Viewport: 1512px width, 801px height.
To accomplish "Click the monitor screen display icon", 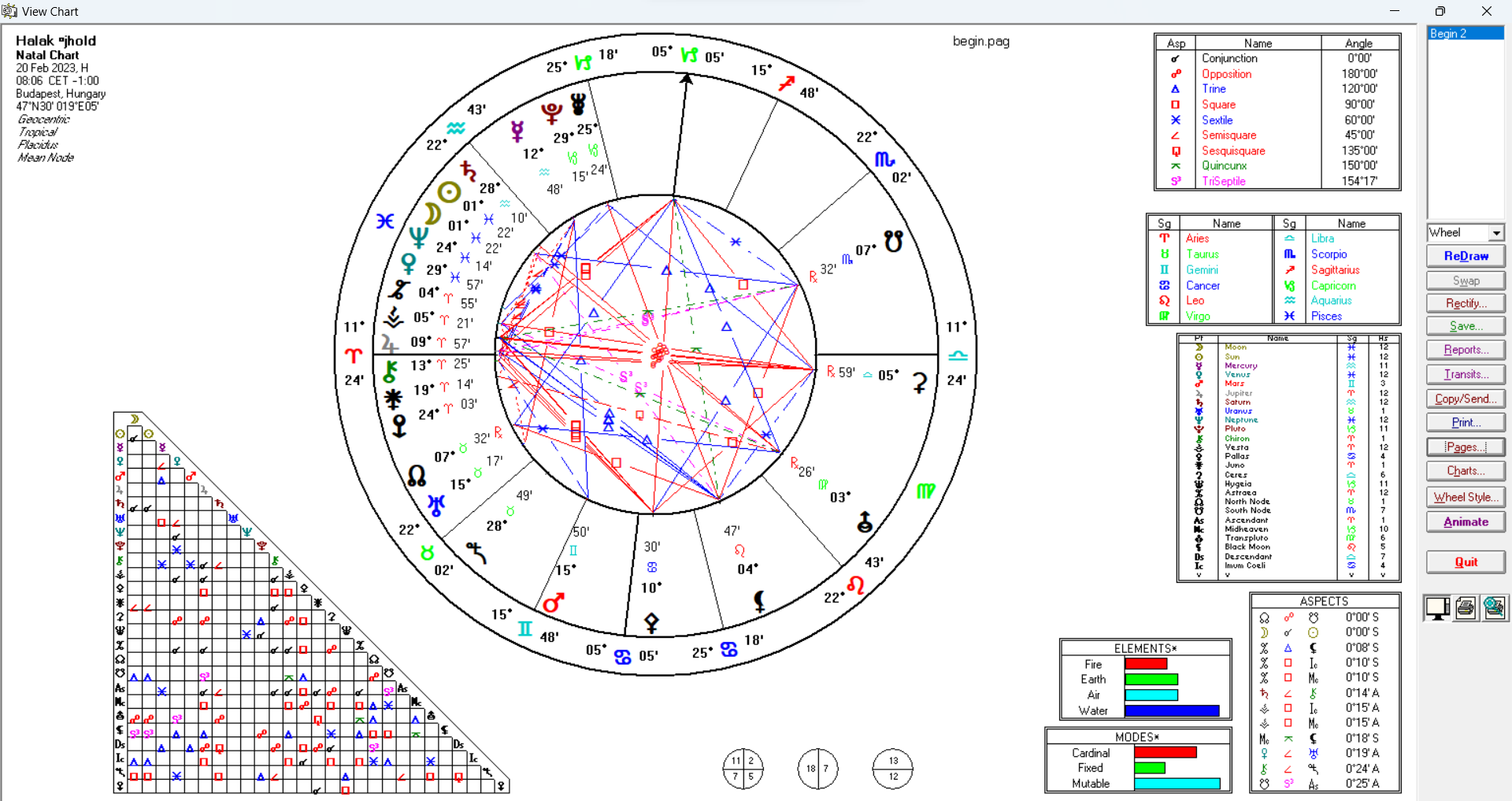I will (x=1437, y=608).
